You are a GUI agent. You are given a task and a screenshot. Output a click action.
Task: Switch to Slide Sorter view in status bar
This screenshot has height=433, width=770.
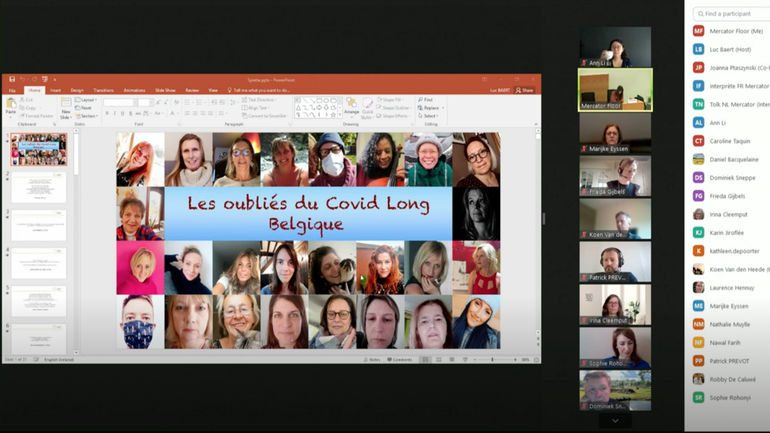437,359
